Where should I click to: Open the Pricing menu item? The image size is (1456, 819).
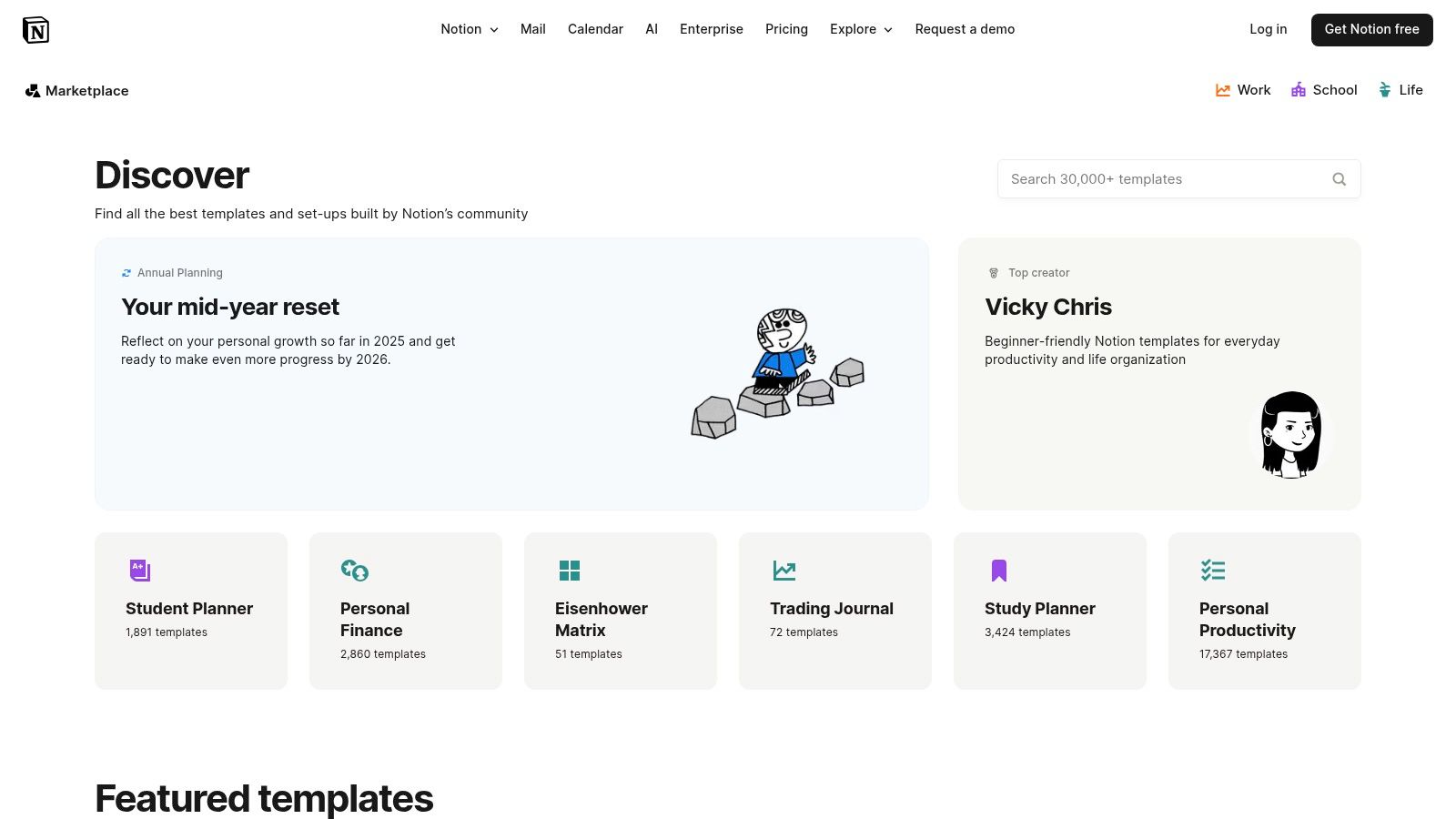[786, 29]
